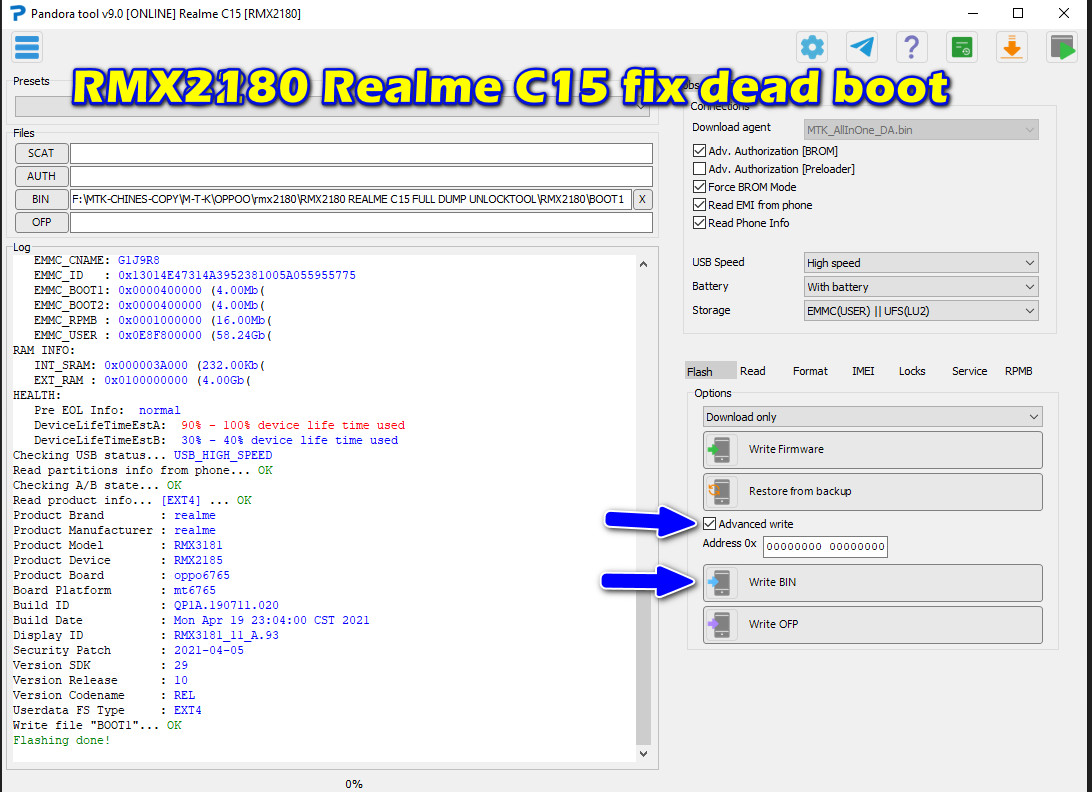1092x792 pixels.
Task: Open the Storage dropdown
Action: [921, 311]
